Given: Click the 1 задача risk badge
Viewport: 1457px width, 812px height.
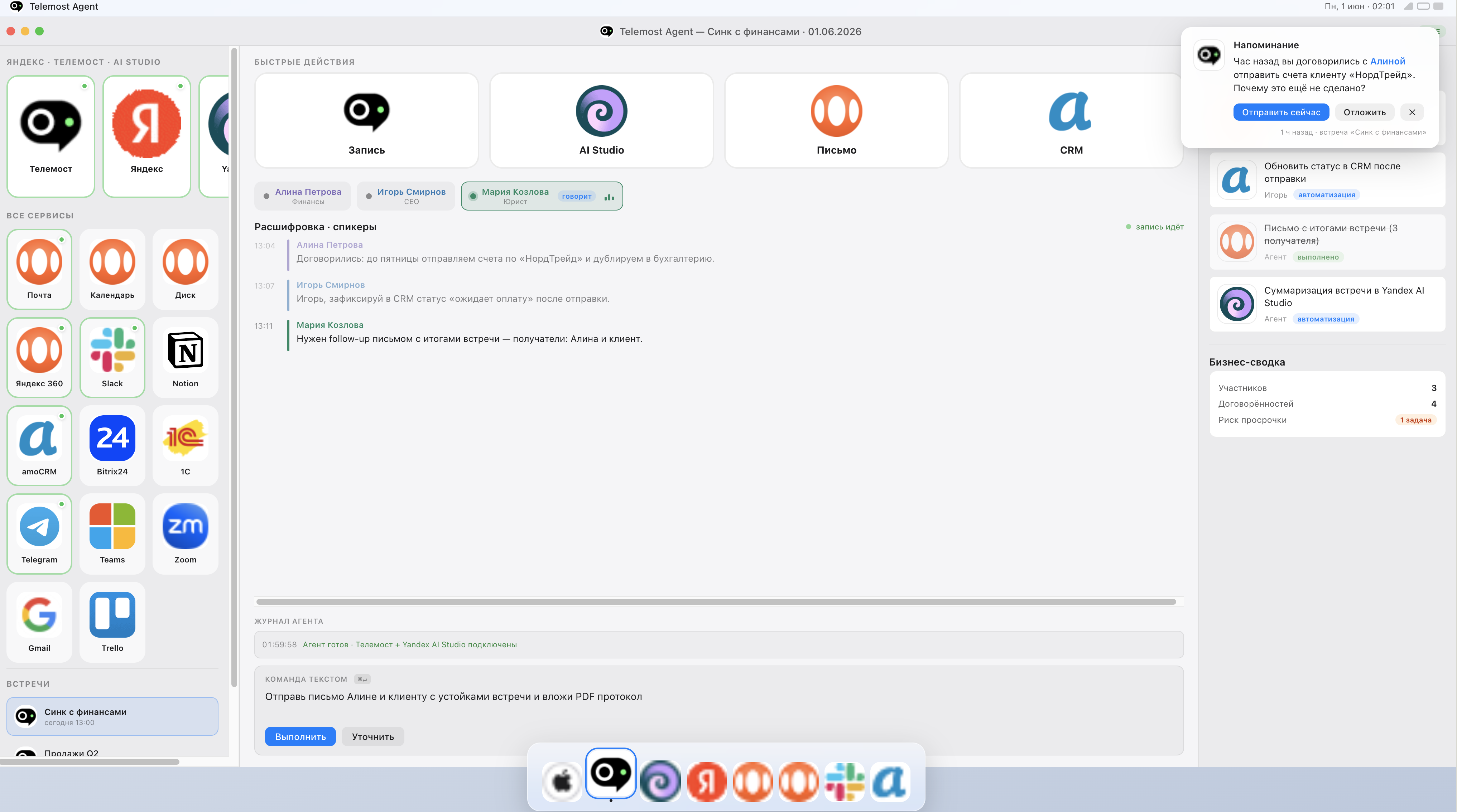Looking at the screenshot, I should (x=1415, y=420).
